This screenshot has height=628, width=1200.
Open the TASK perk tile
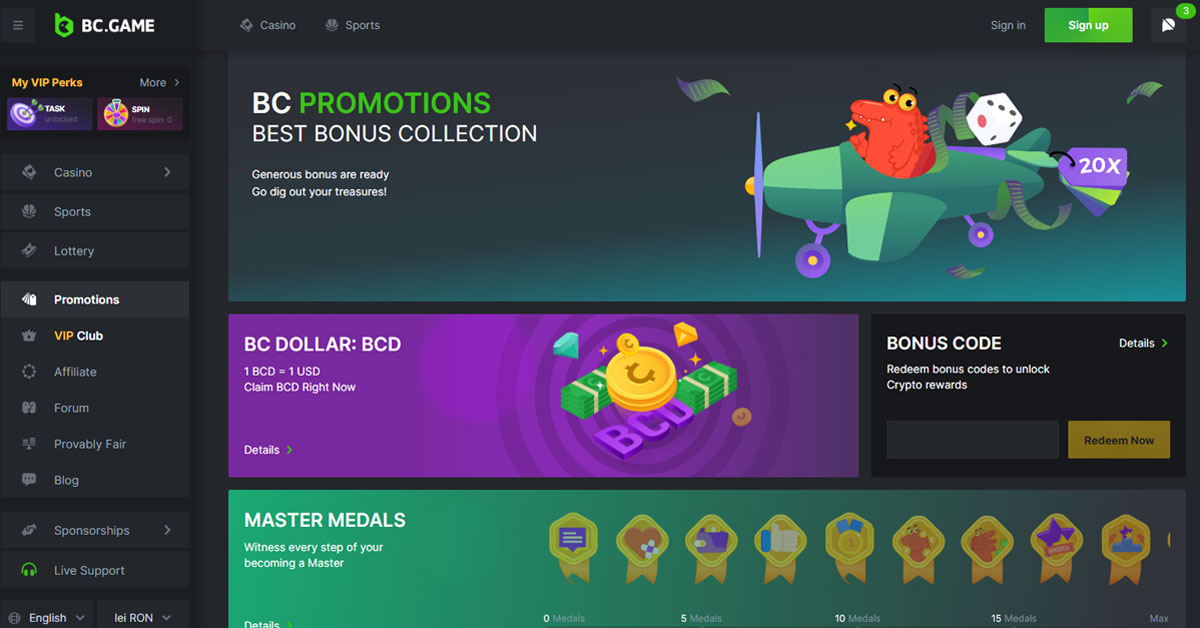(x=50, y=114)
